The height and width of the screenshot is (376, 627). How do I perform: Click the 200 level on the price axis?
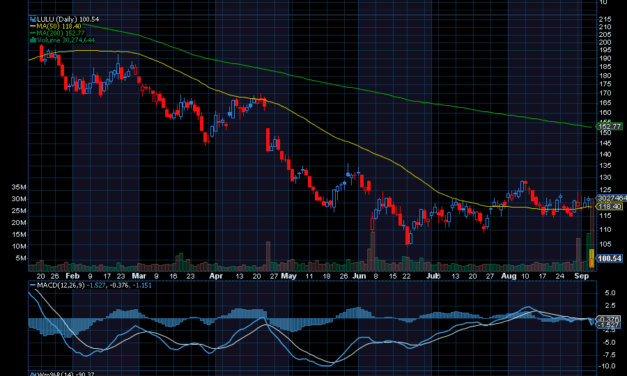click(605, 42)
